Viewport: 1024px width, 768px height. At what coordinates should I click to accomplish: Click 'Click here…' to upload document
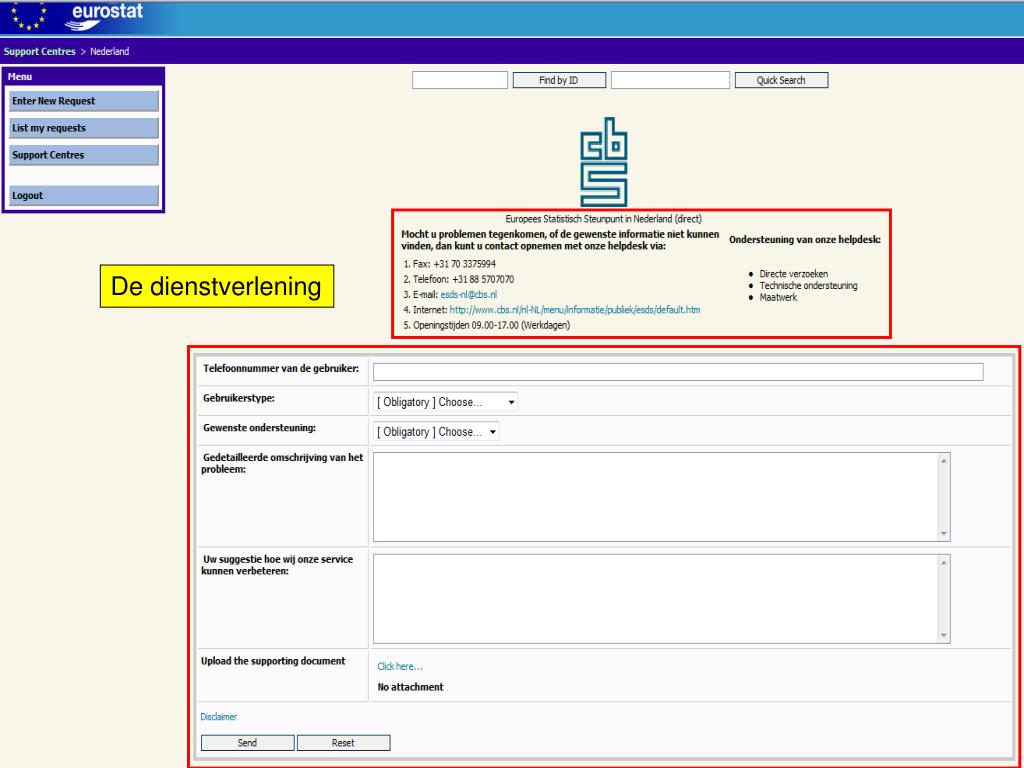click(x=400, y=667)
